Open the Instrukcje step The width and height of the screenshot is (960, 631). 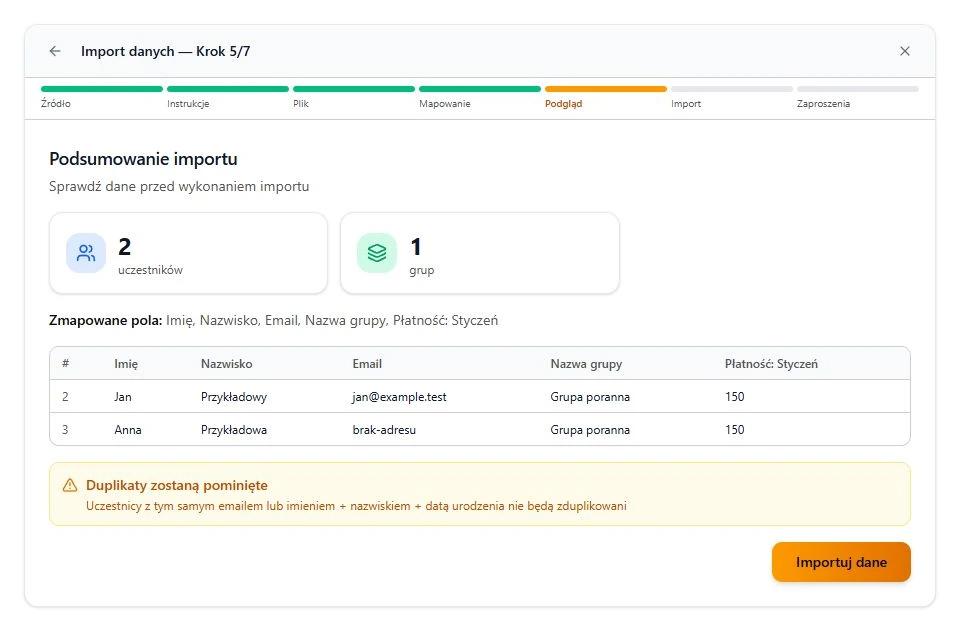(x=228, y=97)
